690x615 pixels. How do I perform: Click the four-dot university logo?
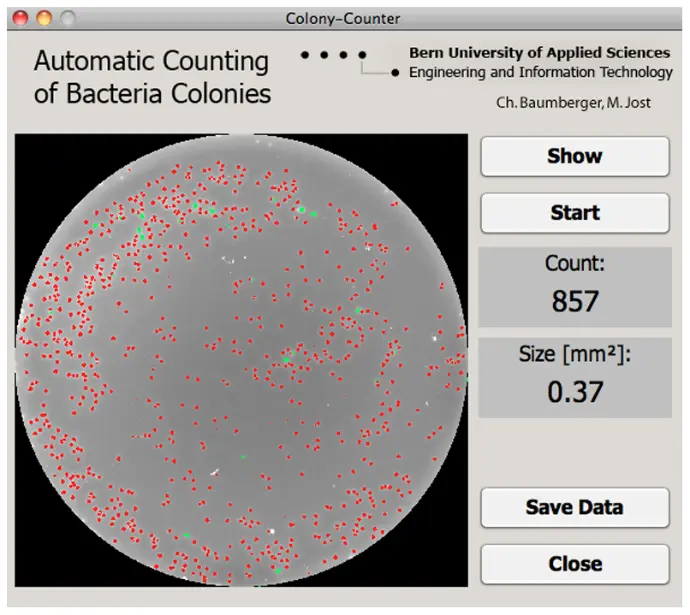tap(334, 54)
